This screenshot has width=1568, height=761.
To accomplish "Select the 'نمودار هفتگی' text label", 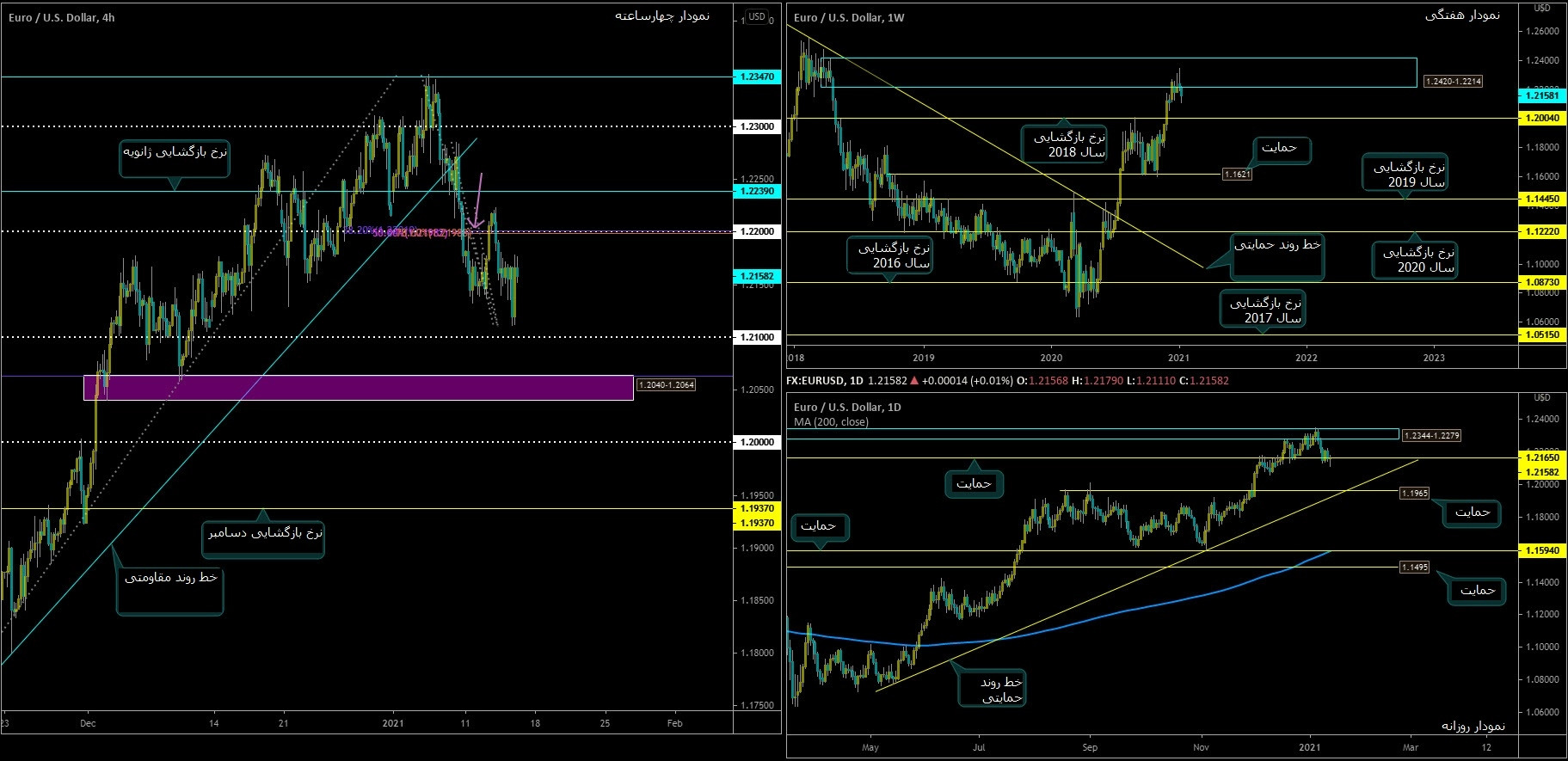I will click(1462, 15).
